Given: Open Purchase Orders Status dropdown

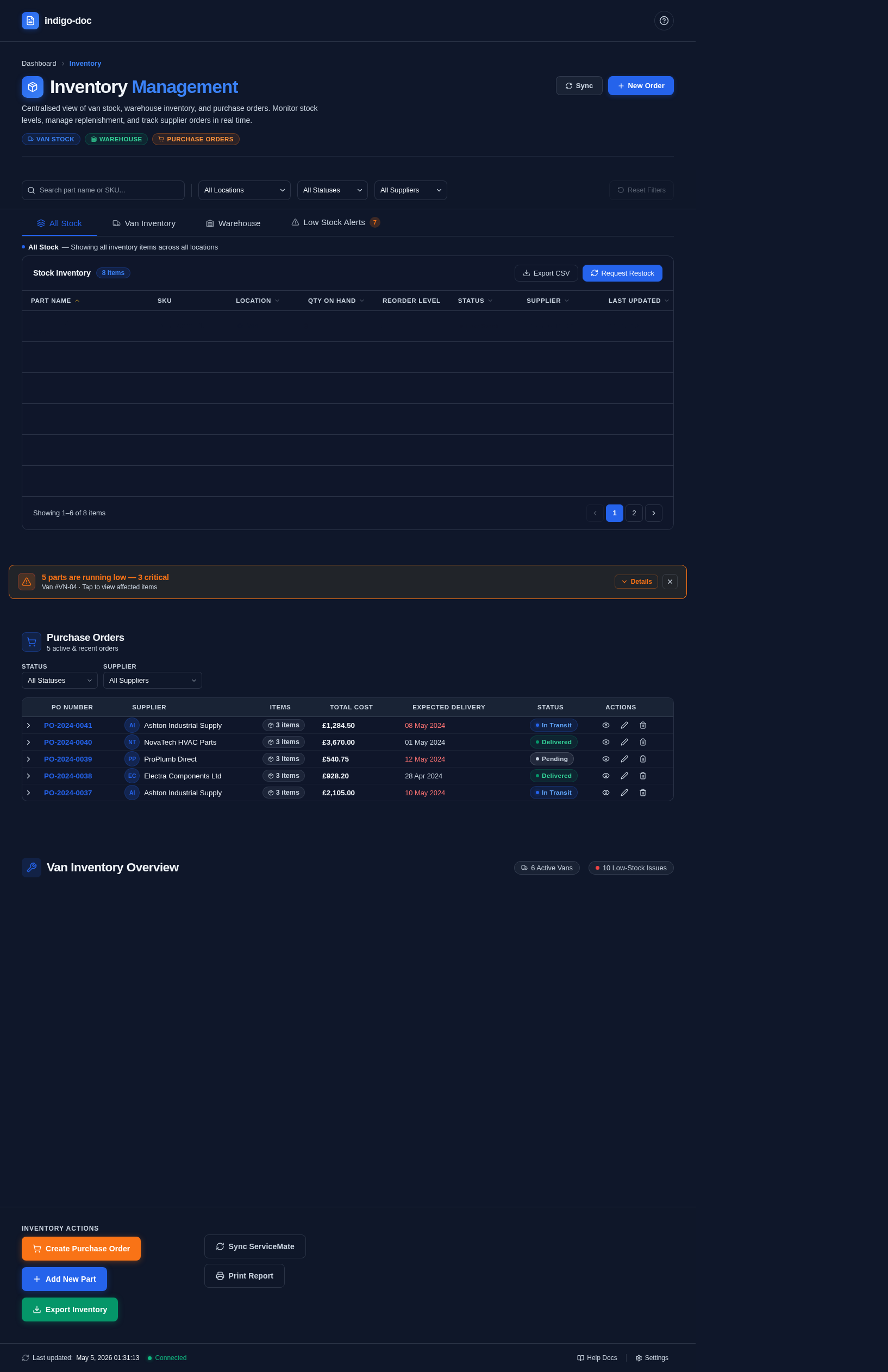Looking at the screenshot, I should click(60, 680).
